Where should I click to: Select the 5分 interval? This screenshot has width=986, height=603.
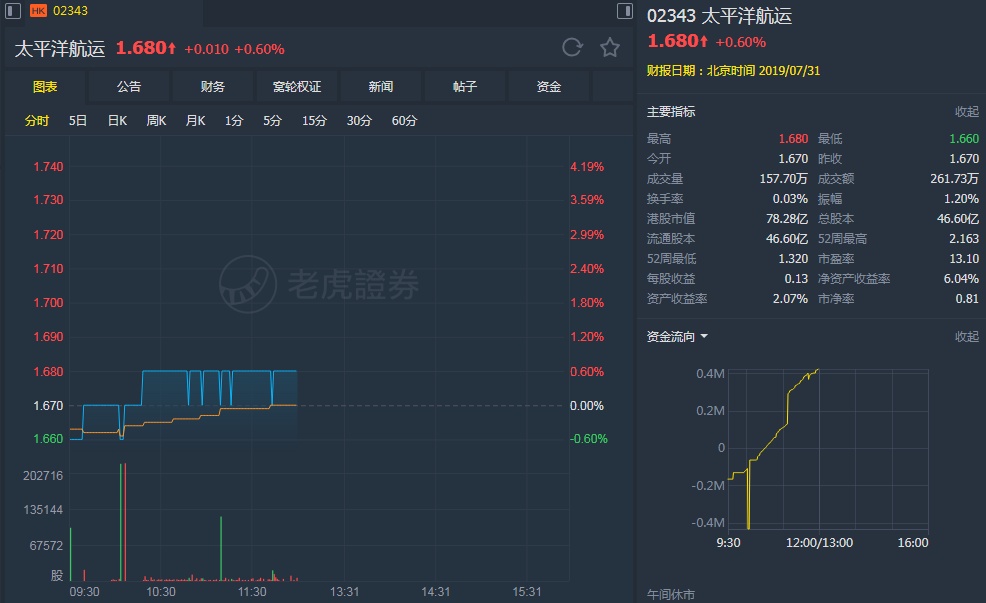coord(272,121)
